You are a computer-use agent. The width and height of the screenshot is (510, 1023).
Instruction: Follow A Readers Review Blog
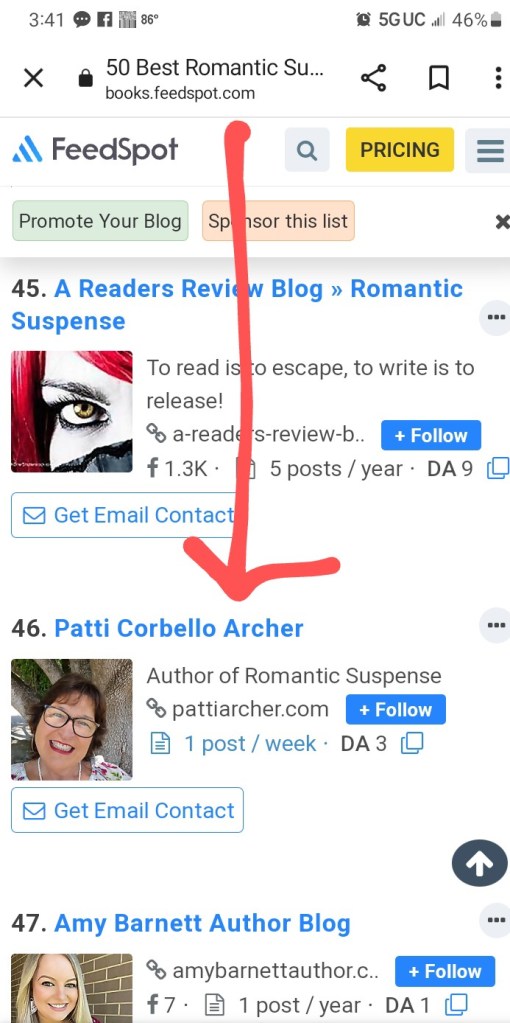(431, 435)
